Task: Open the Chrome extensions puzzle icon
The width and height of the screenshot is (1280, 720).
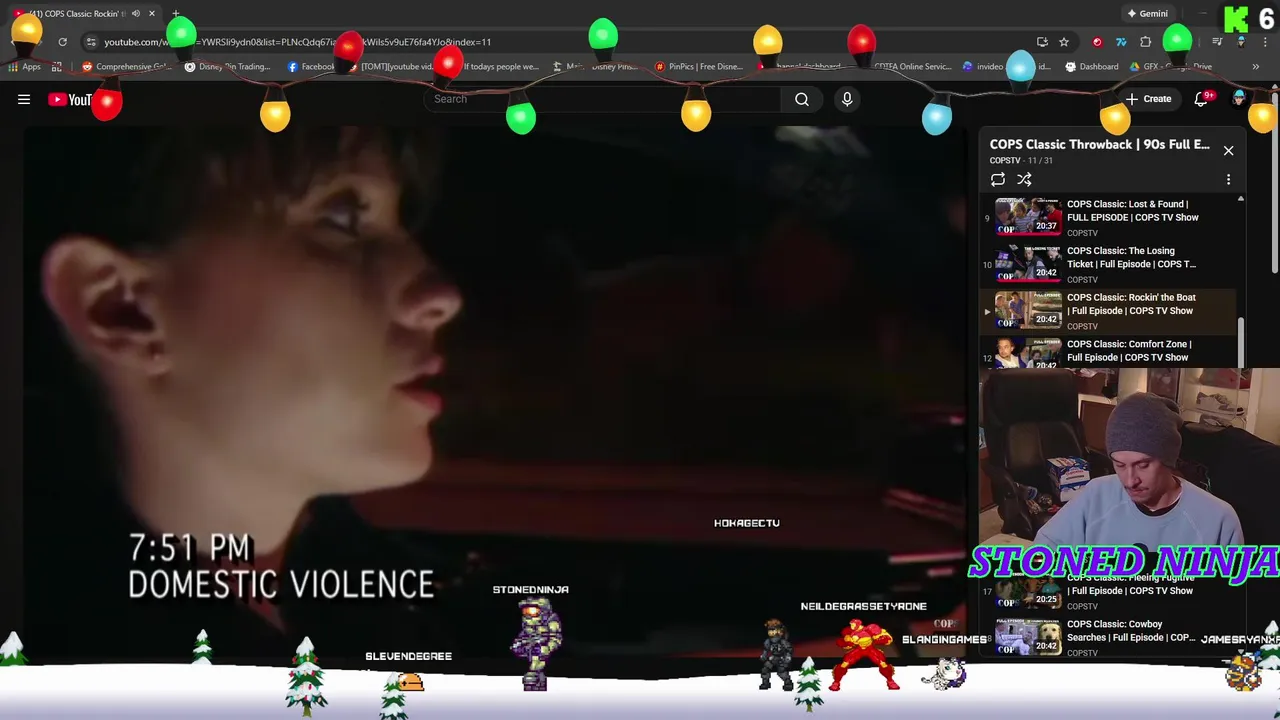Action: click(1146, 42)
